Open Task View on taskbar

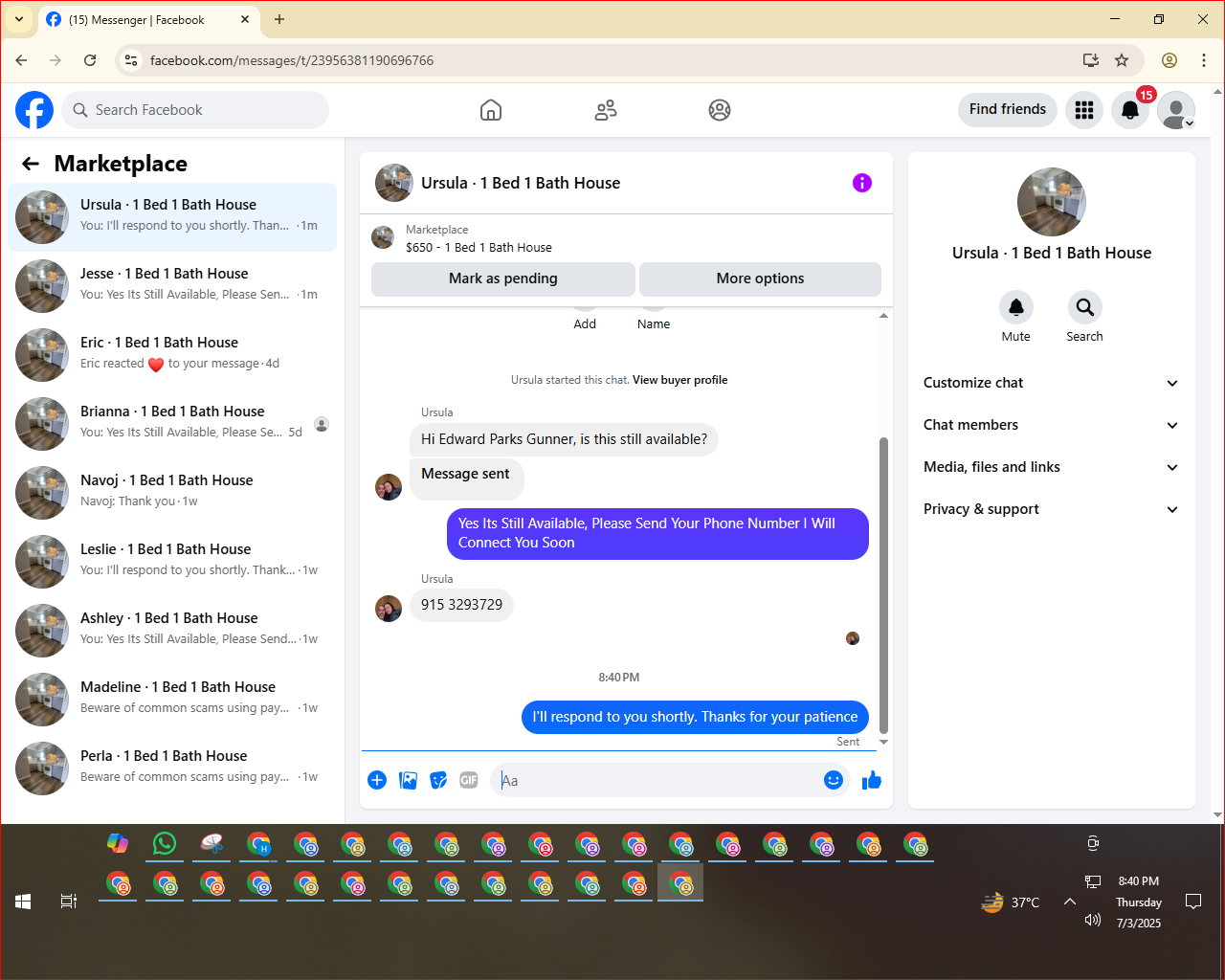coord(69,902)
